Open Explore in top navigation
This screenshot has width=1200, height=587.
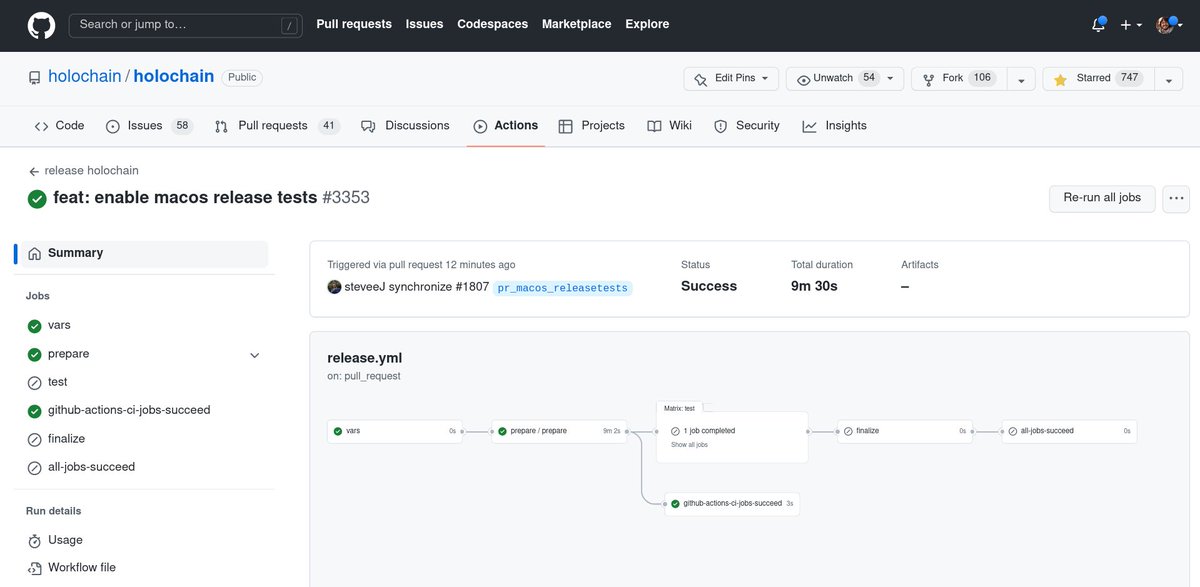click(x=647, y=24)
